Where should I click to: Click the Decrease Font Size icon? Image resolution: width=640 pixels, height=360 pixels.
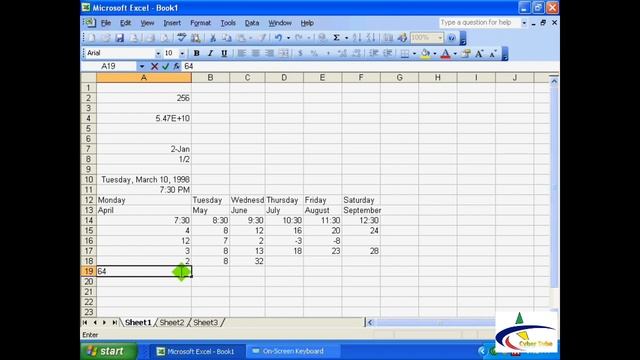click(493, 53)
